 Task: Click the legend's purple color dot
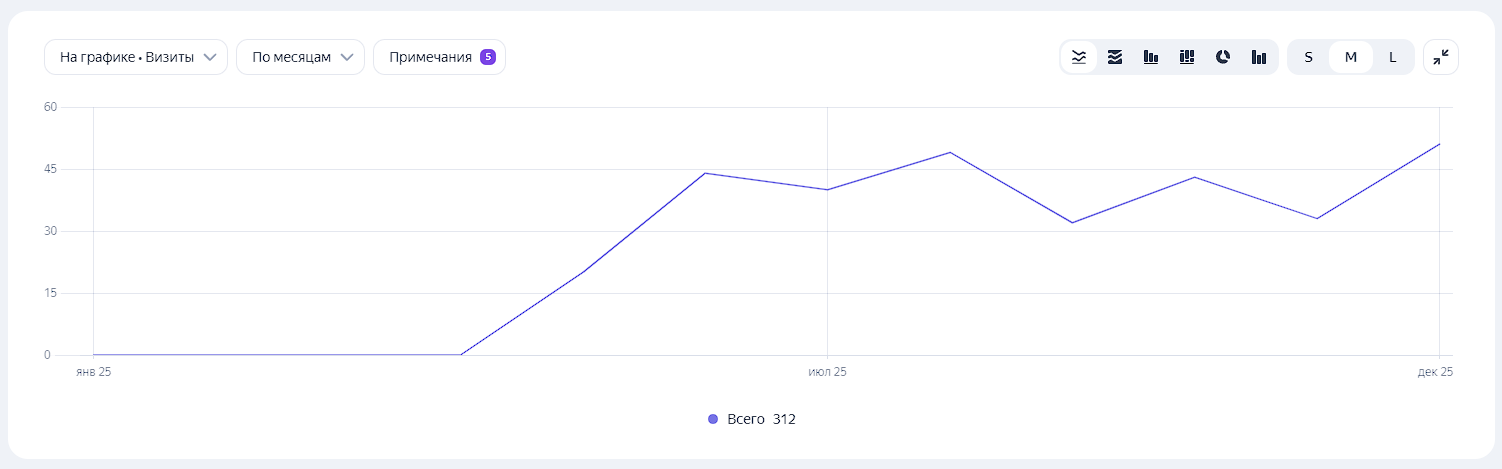(x=713, y=419)
